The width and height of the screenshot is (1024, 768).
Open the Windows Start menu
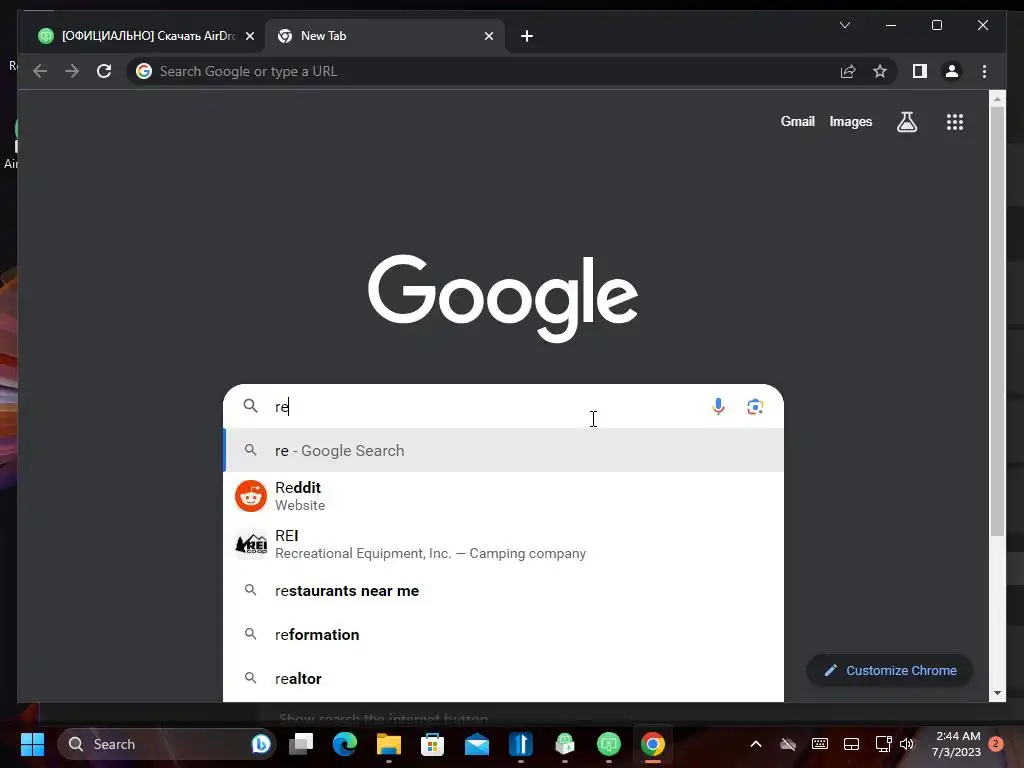click(32, 744)
